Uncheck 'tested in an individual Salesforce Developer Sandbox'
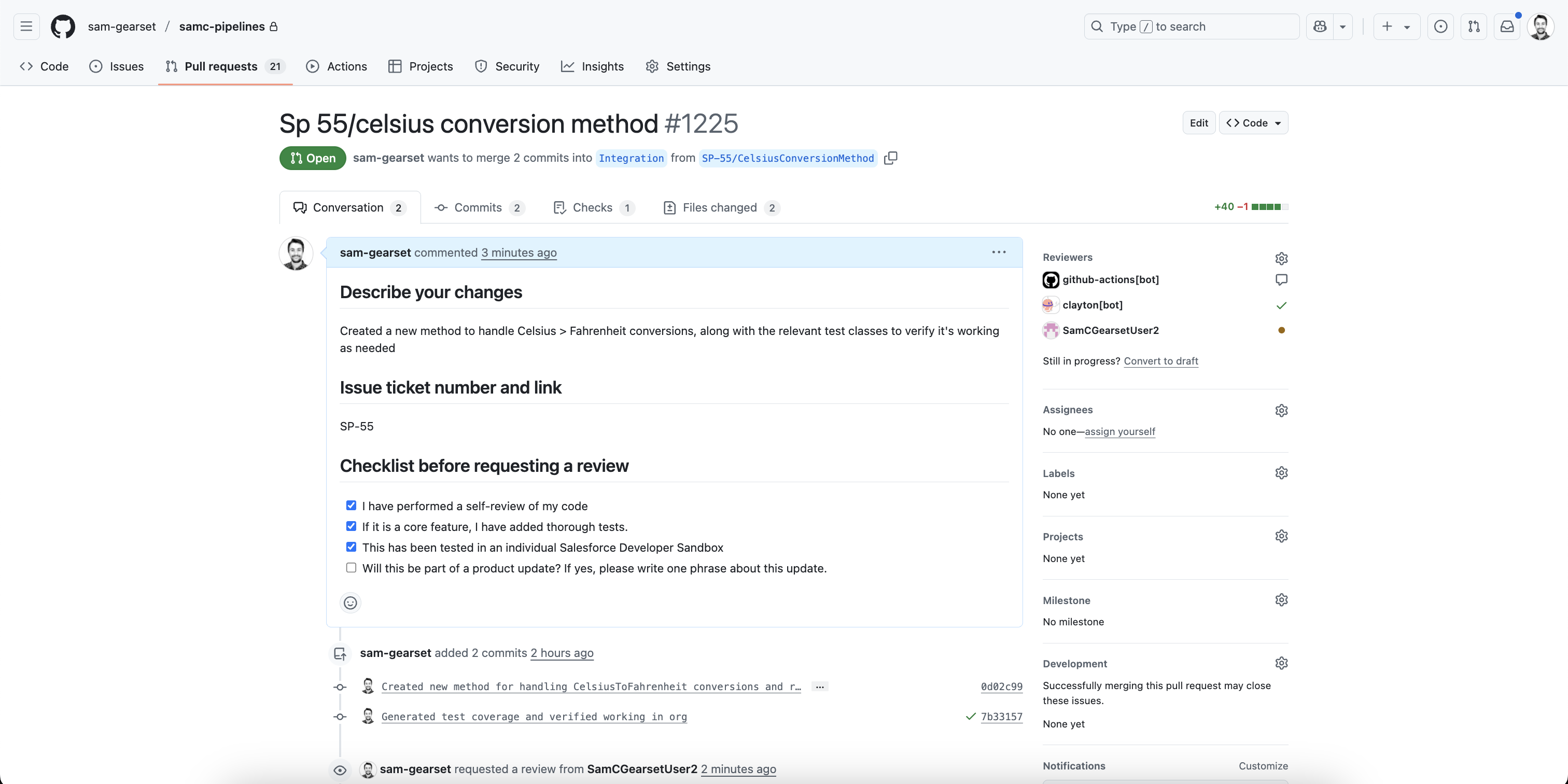Viewport: 1568px width, 784px height. (351, 546)
